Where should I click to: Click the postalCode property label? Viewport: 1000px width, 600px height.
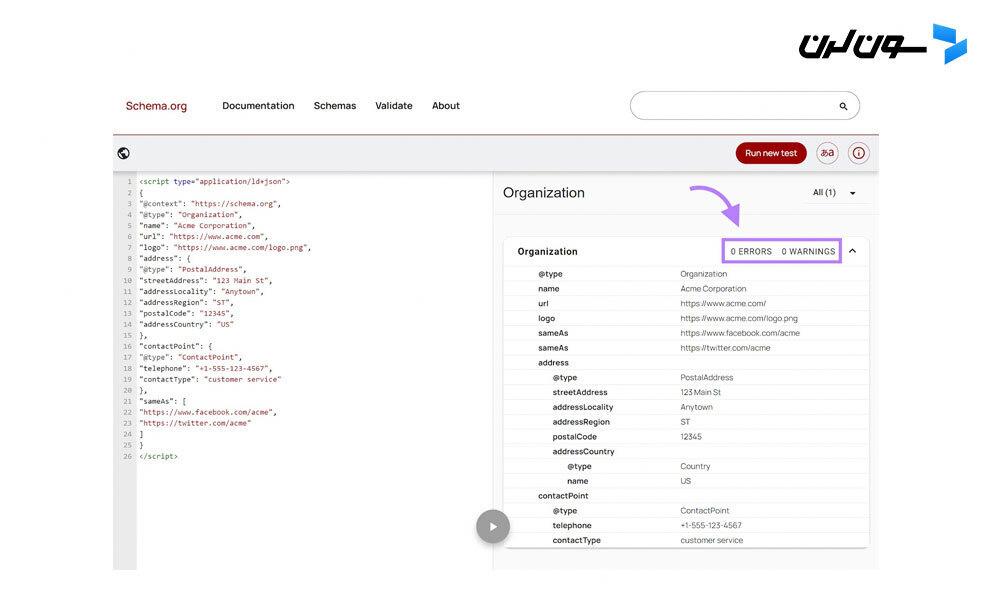(x=575, y=437)
